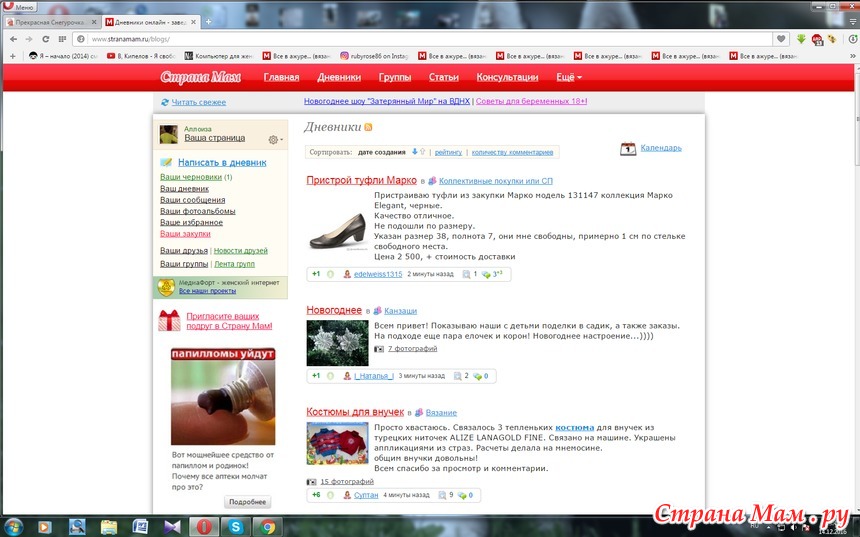
Task: Open Chrome from the taskbar
Action: point(268,527)
